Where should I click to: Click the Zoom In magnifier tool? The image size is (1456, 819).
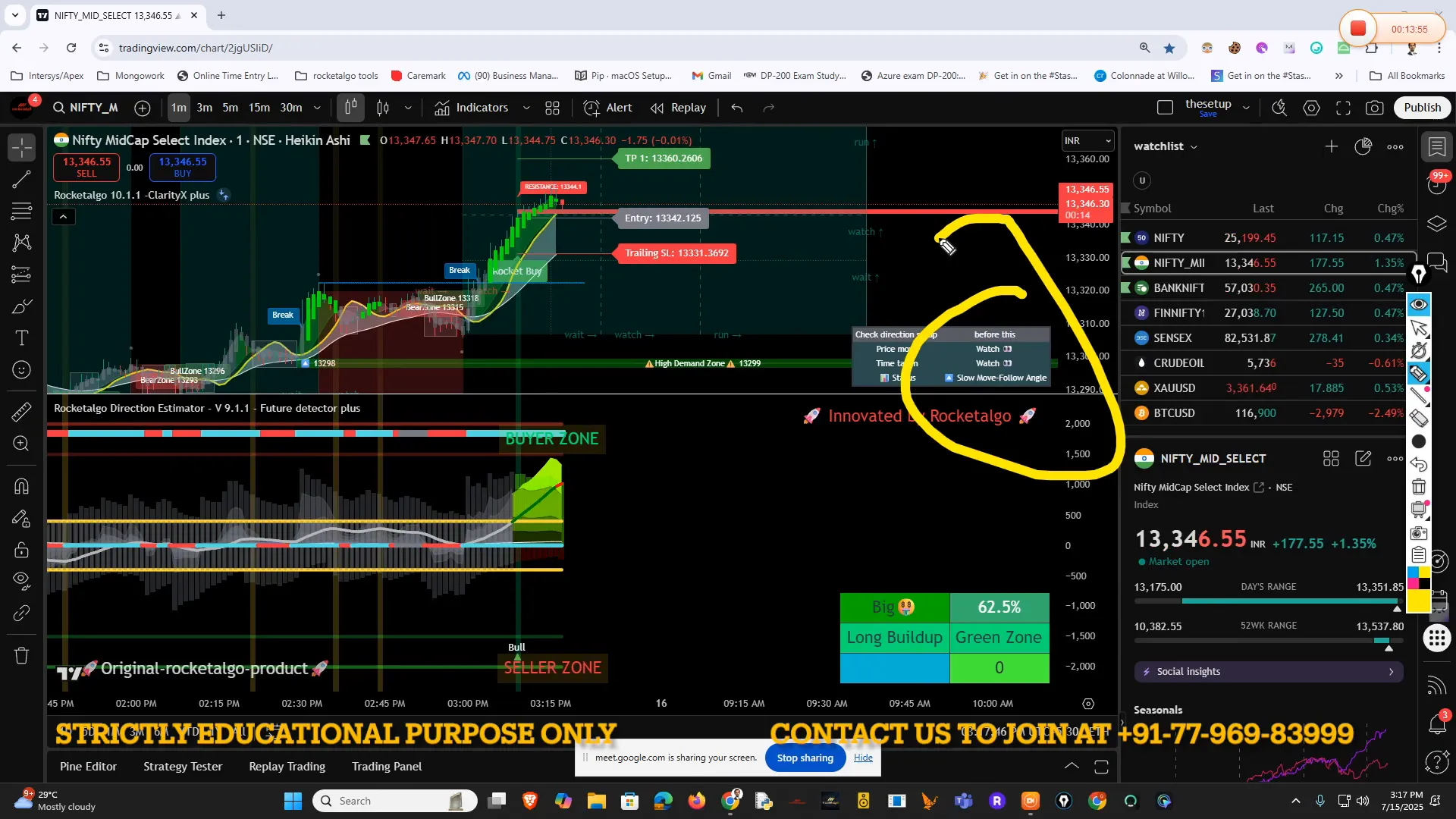click(x=22, y=444)
